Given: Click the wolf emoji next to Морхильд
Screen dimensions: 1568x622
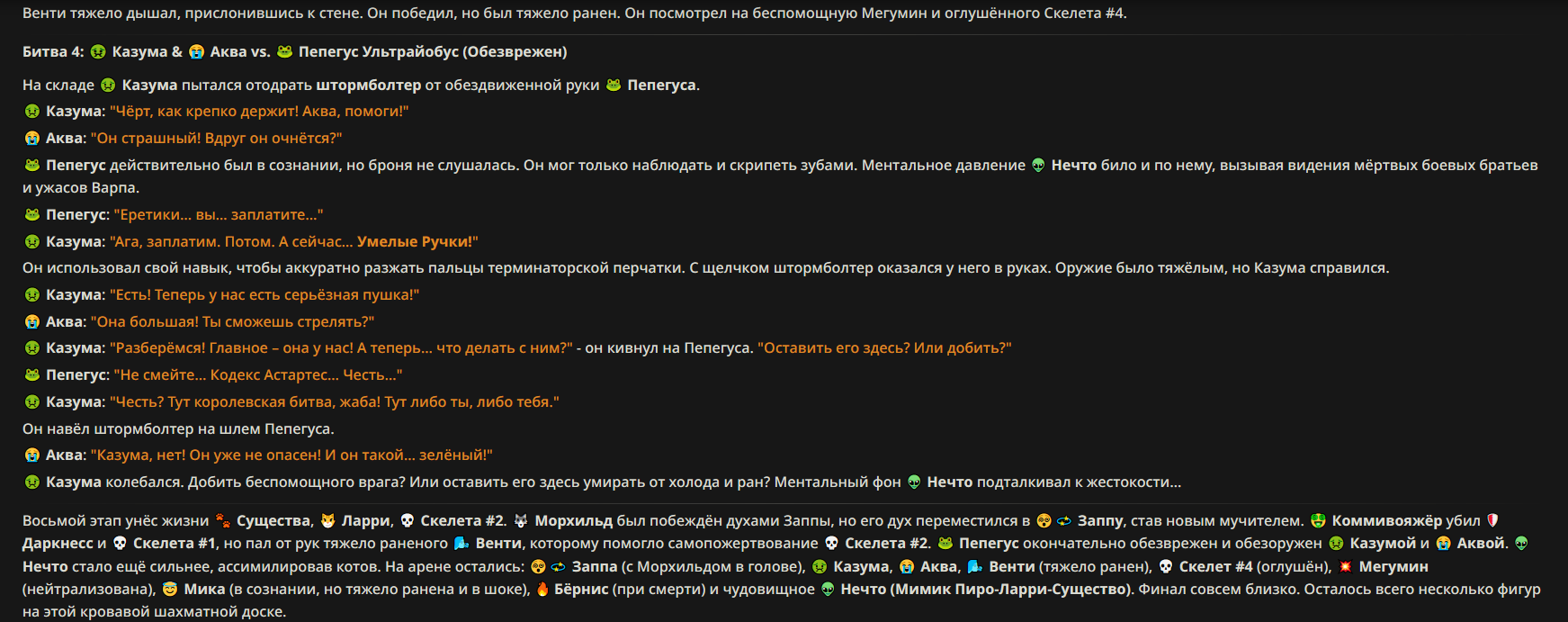Looking at the screenshot, I should pyautogui.click(x=521, y=521).
